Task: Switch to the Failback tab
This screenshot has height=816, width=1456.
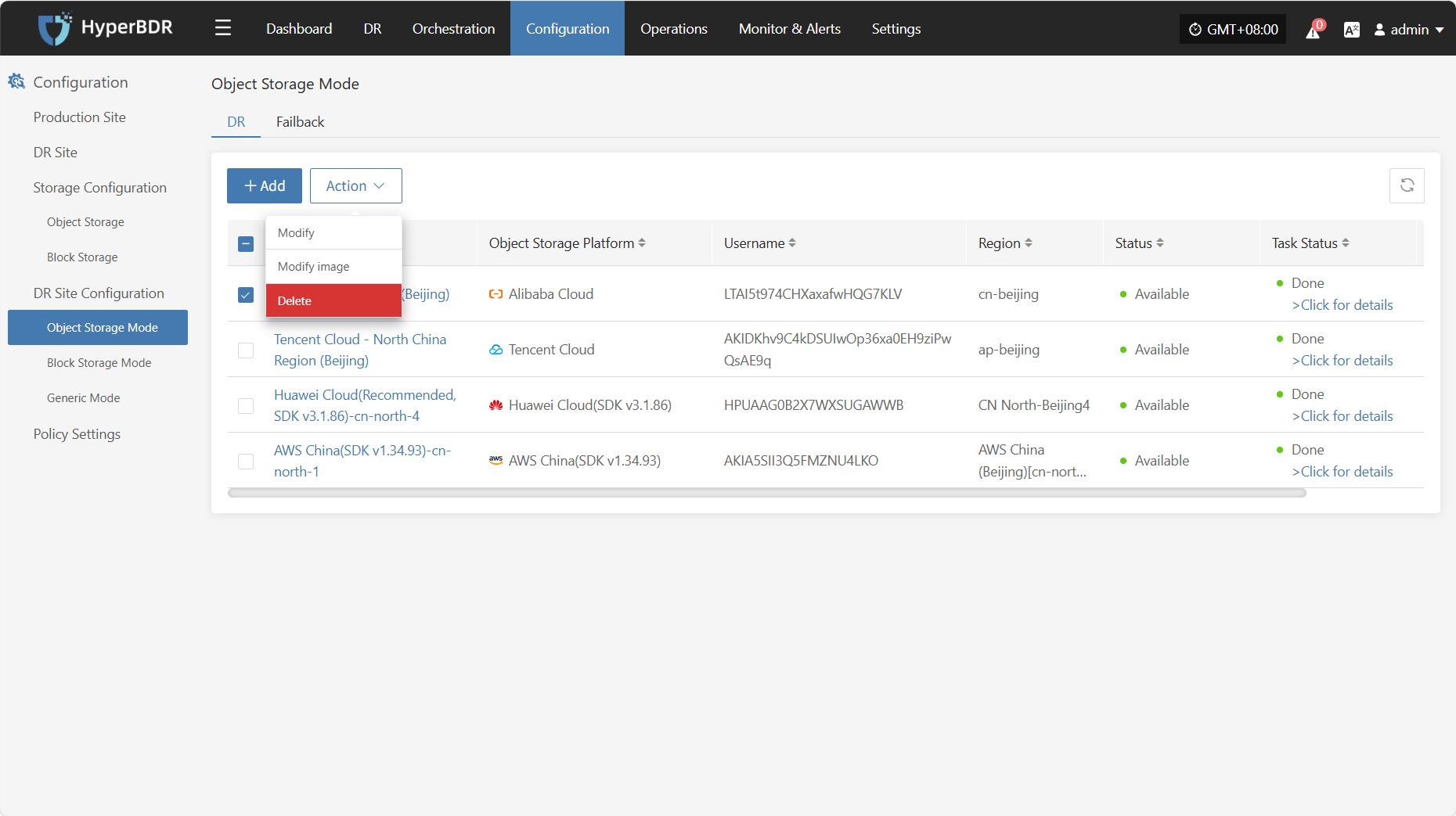Action: [300, 122]
